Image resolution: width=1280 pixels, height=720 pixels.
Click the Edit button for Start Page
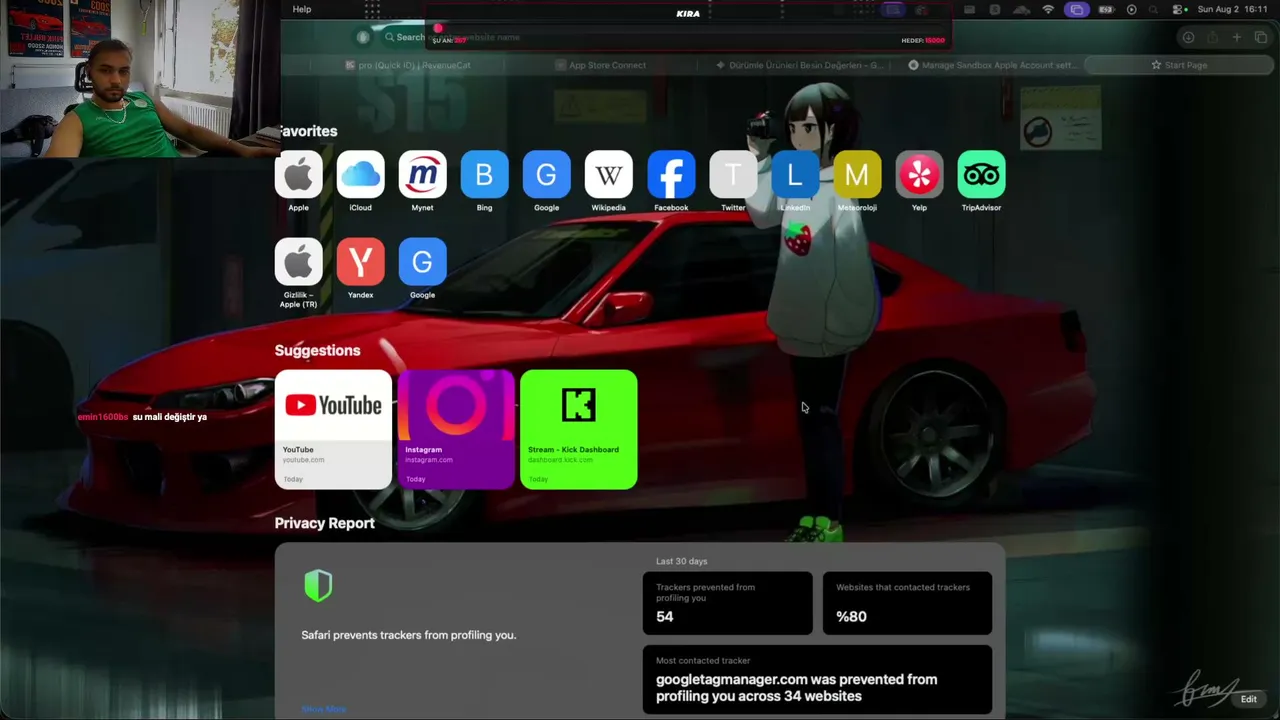[1249, 699]
